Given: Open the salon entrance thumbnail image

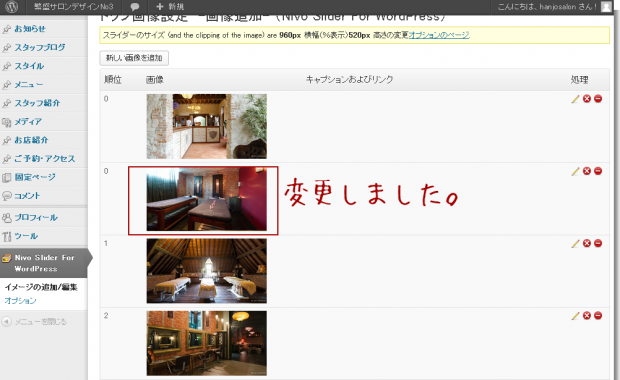Looking at the screenshot, I should click(x=206, y=126).
